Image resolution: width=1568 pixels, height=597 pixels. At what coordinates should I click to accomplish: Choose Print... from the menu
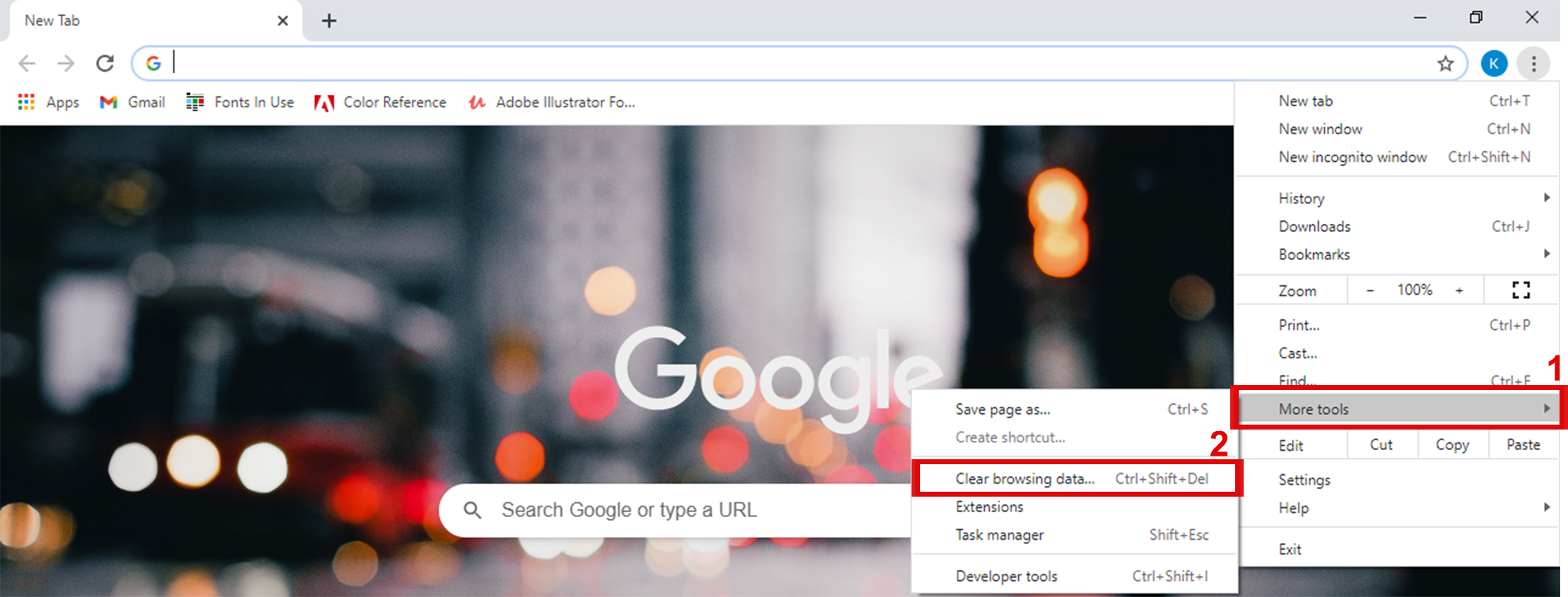click(1397, 325)
